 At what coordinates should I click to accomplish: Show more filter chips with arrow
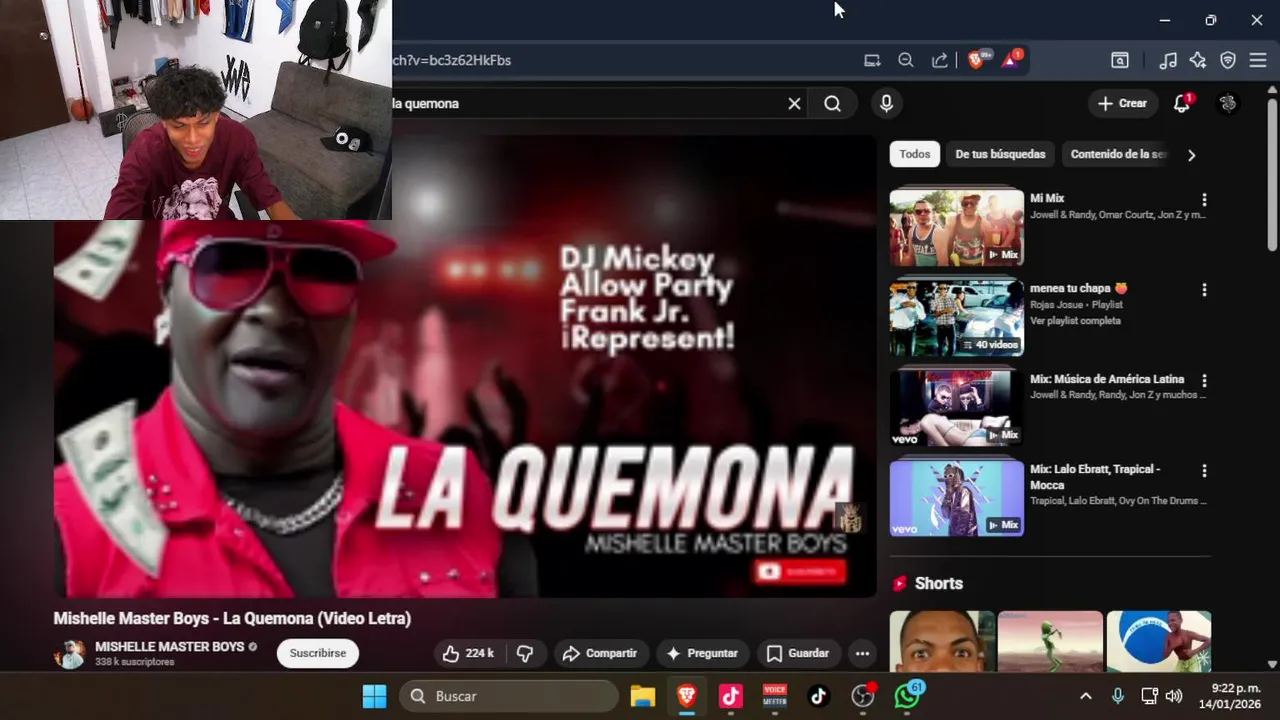pos(1191,155)
